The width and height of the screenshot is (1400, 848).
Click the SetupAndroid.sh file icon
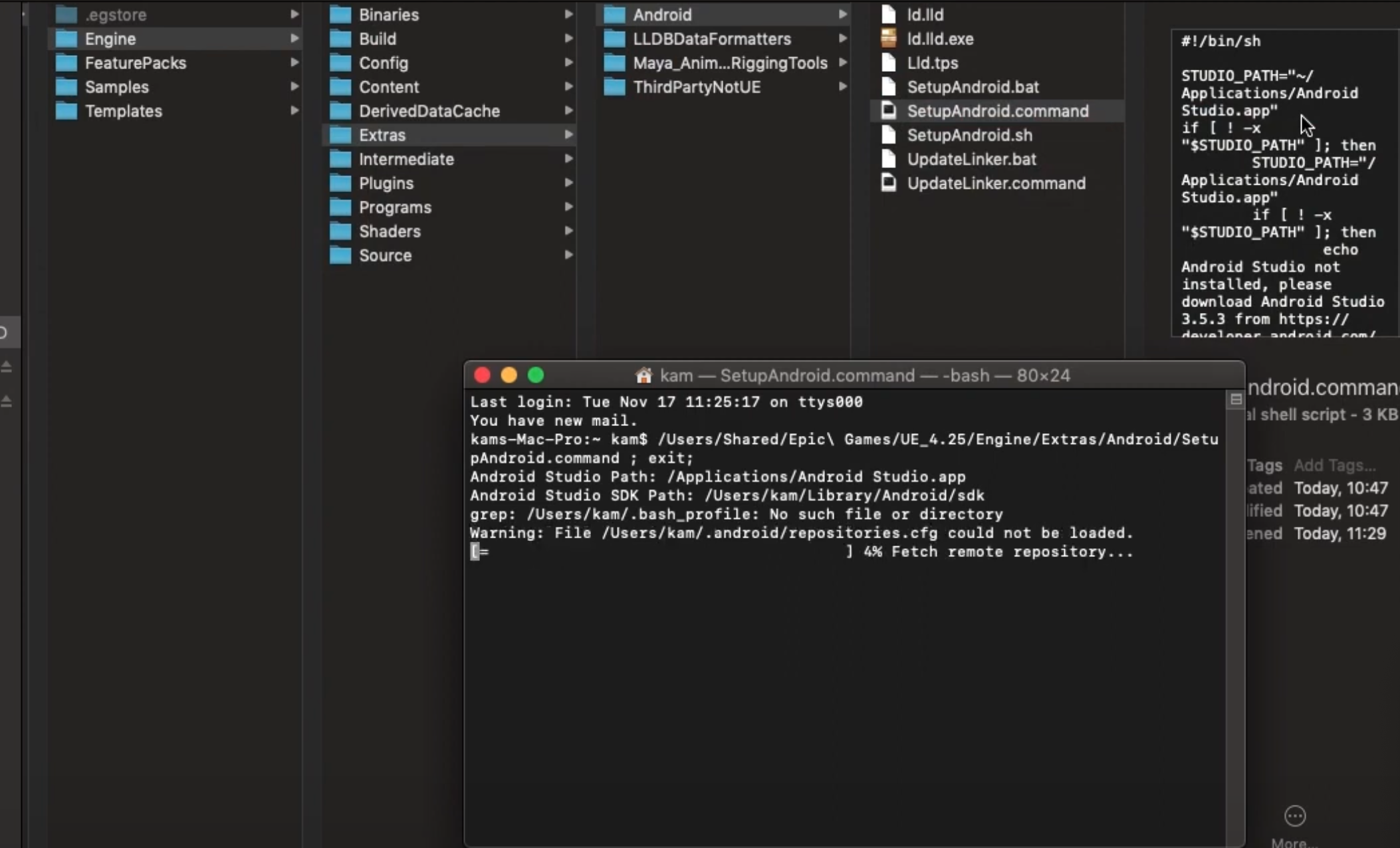888,135
